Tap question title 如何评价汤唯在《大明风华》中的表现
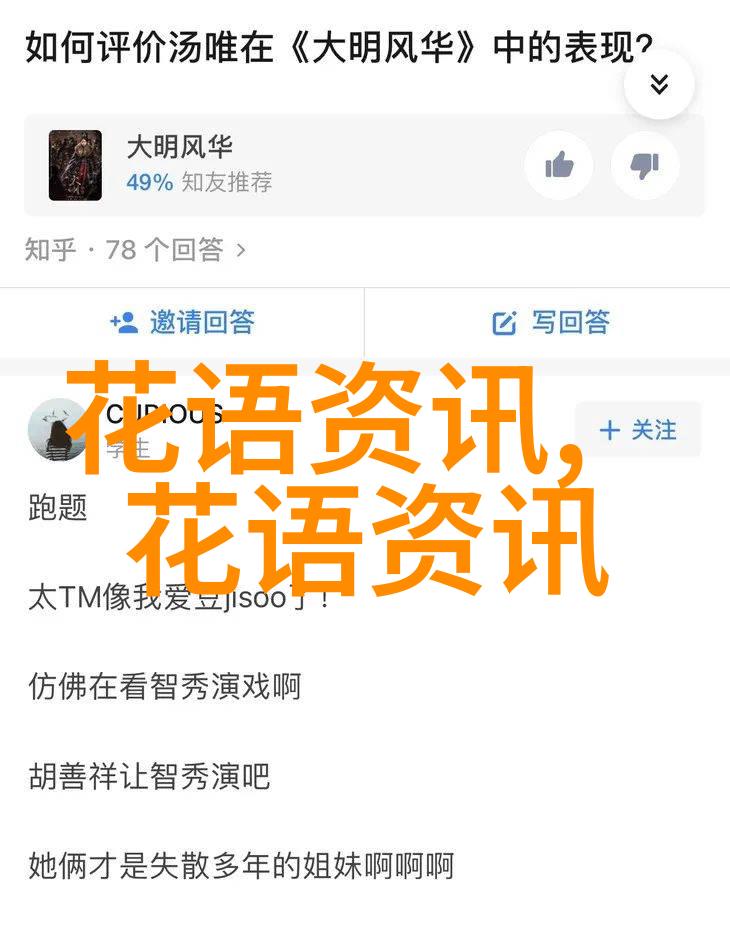The image size is (730, 928). 339,48
